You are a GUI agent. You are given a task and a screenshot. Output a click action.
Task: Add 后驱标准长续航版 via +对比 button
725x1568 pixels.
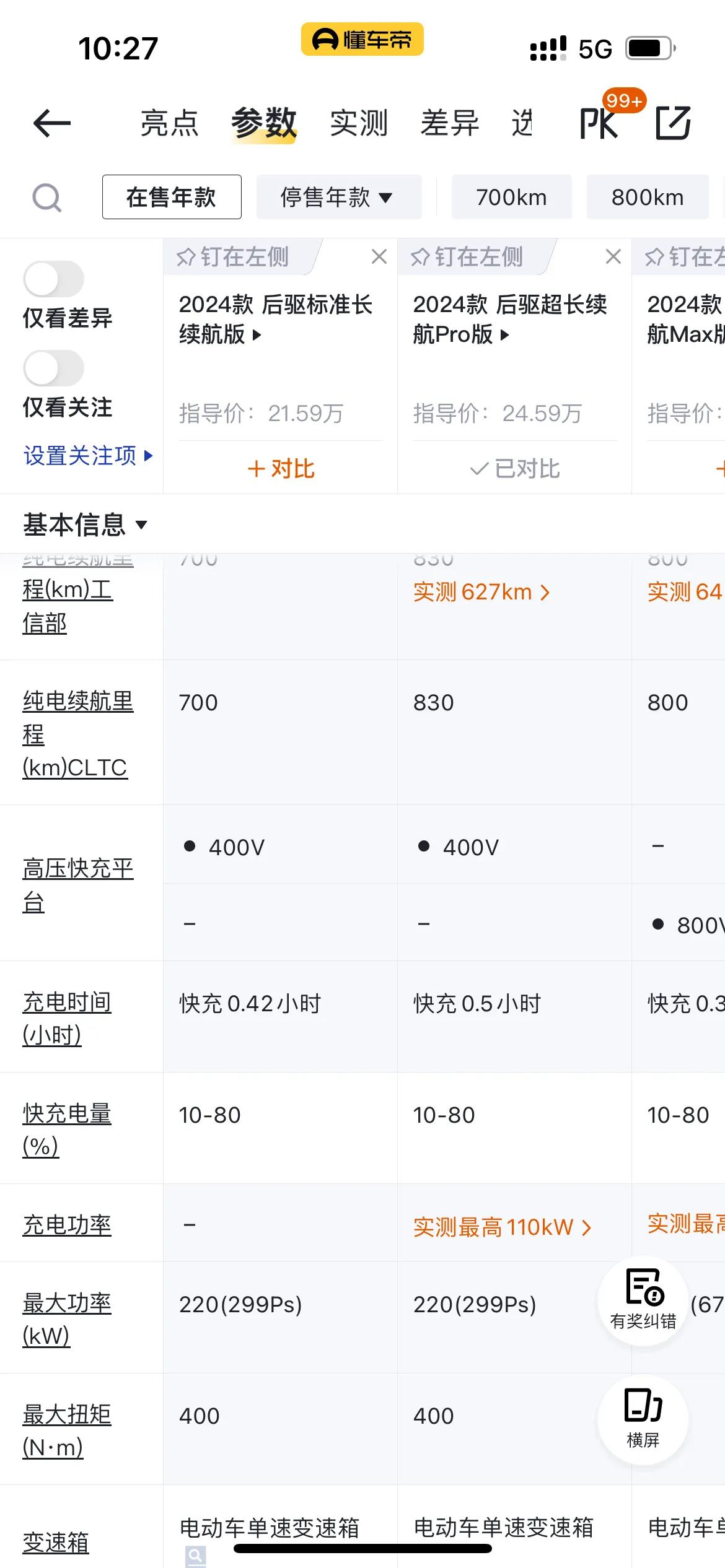281,469
